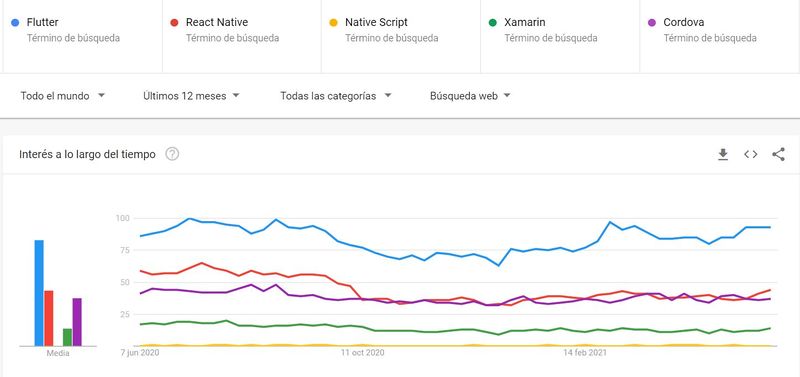This screenshot has height=377, width=800.
Task: Download the interest over time chart data
Action: (723, 154)
